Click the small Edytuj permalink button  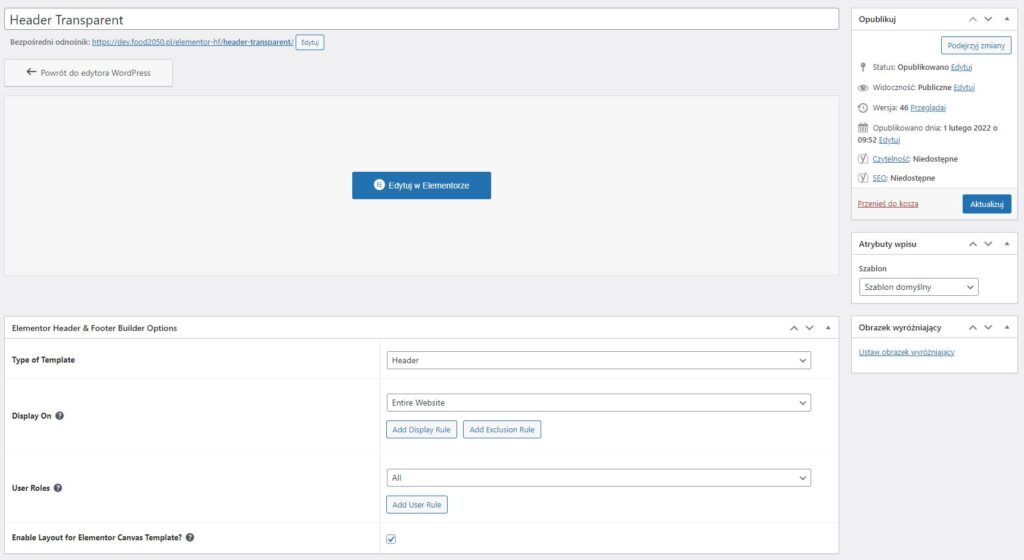pyautogui.click(x=310, y=42)
